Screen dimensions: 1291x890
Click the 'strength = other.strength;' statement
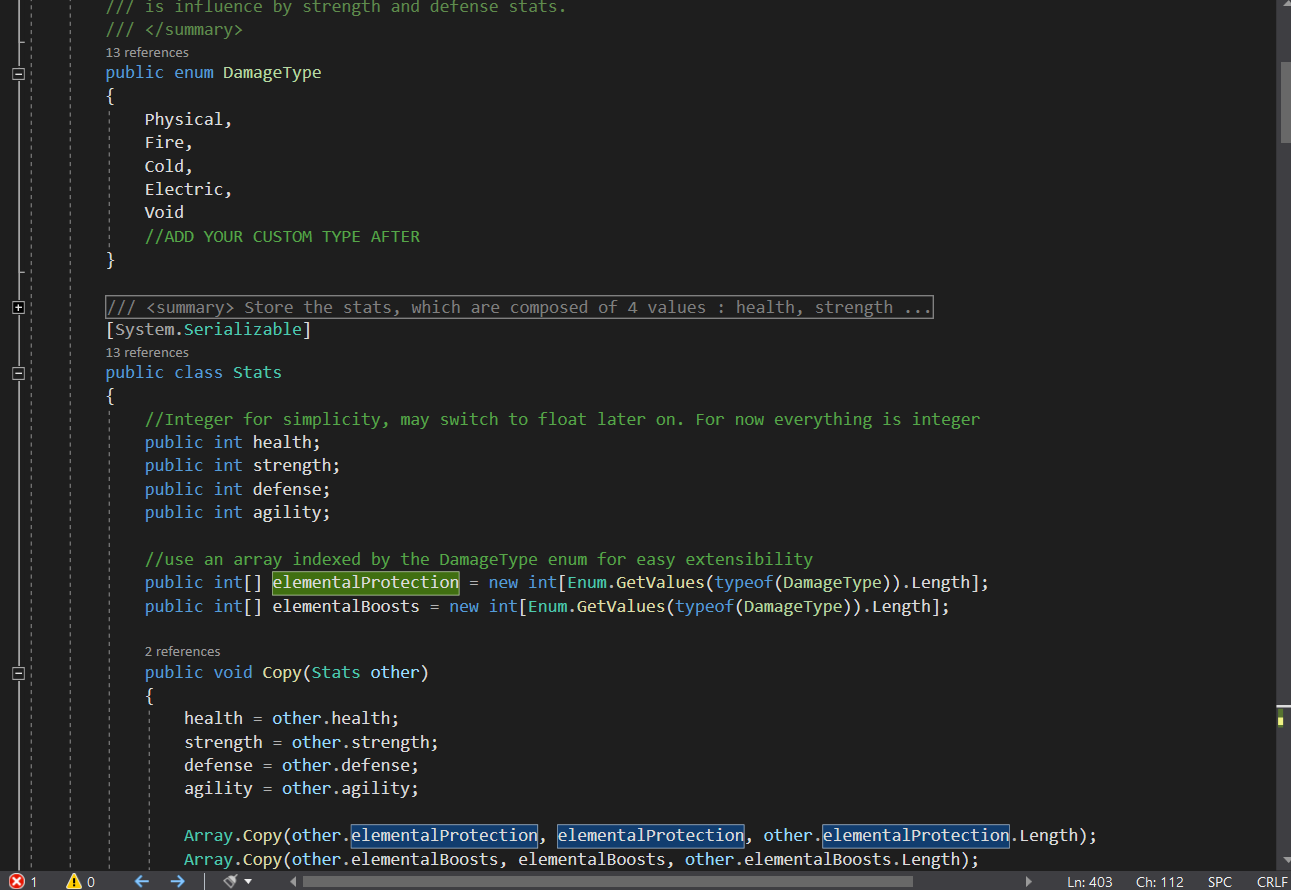(311, 742)
